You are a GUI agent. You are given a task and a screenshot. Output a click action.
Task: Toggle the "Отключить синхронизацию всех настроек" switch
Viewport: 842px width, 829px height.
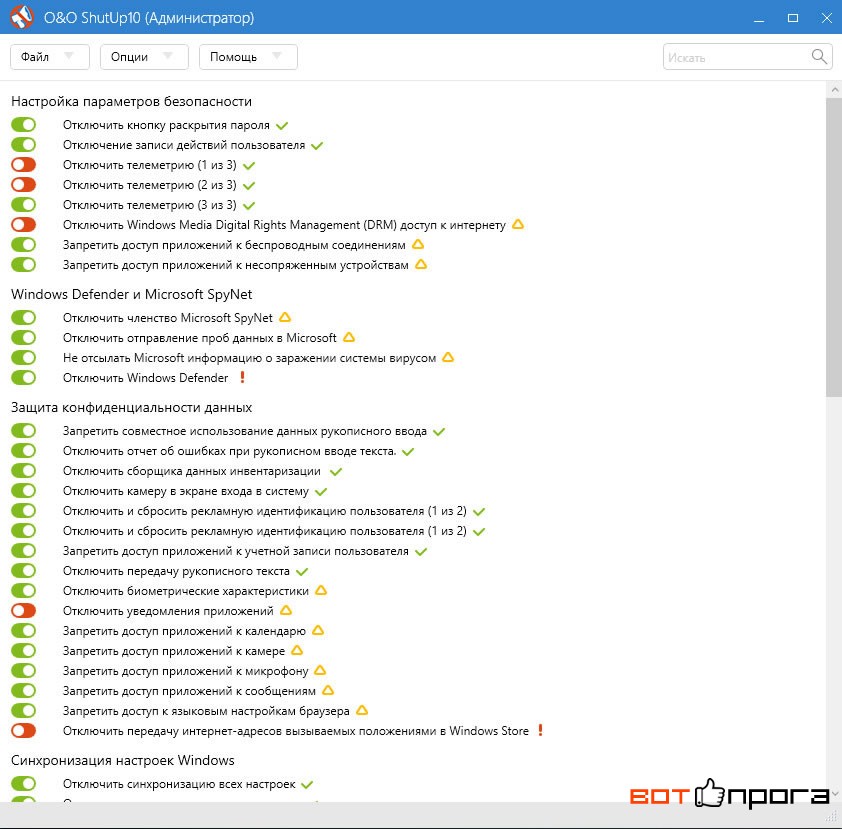(x=23, y=783)
